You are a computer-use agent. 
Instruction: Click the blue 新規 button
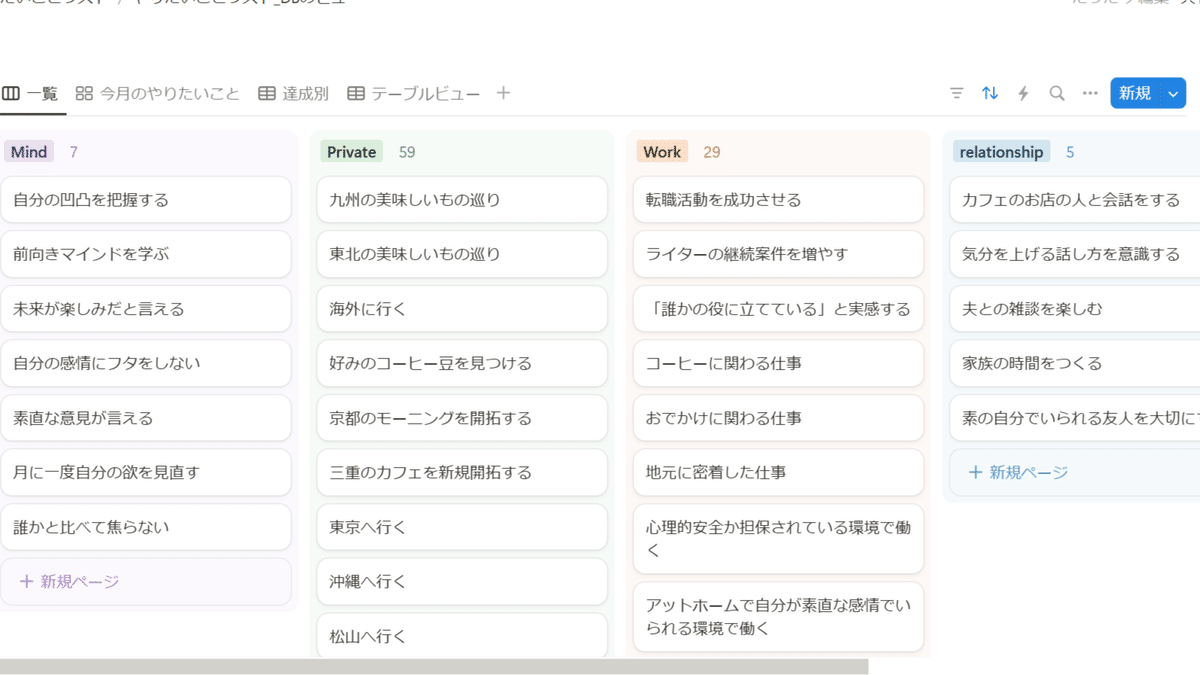coord(1135,93)
